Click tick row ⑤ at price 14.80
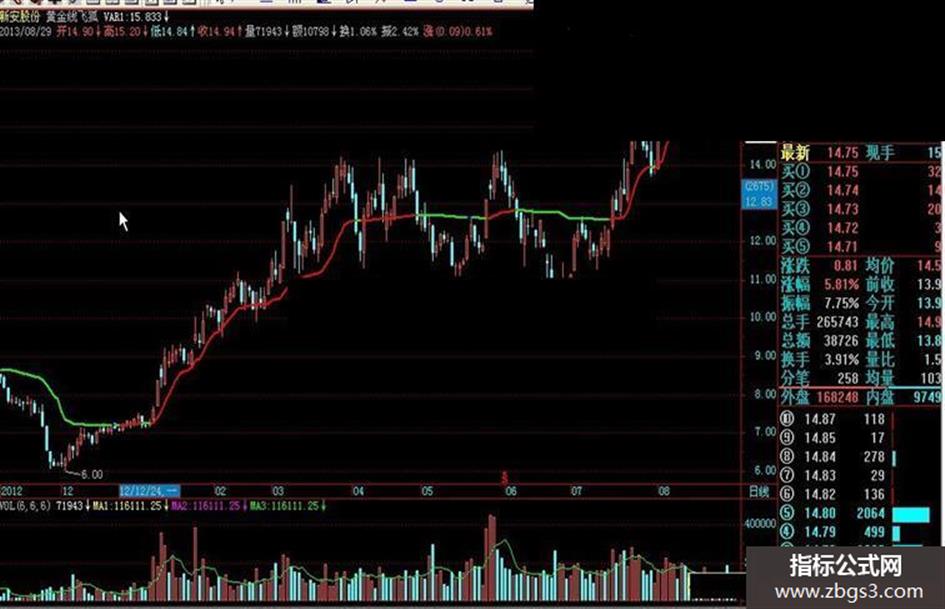 tap(855, 513)
